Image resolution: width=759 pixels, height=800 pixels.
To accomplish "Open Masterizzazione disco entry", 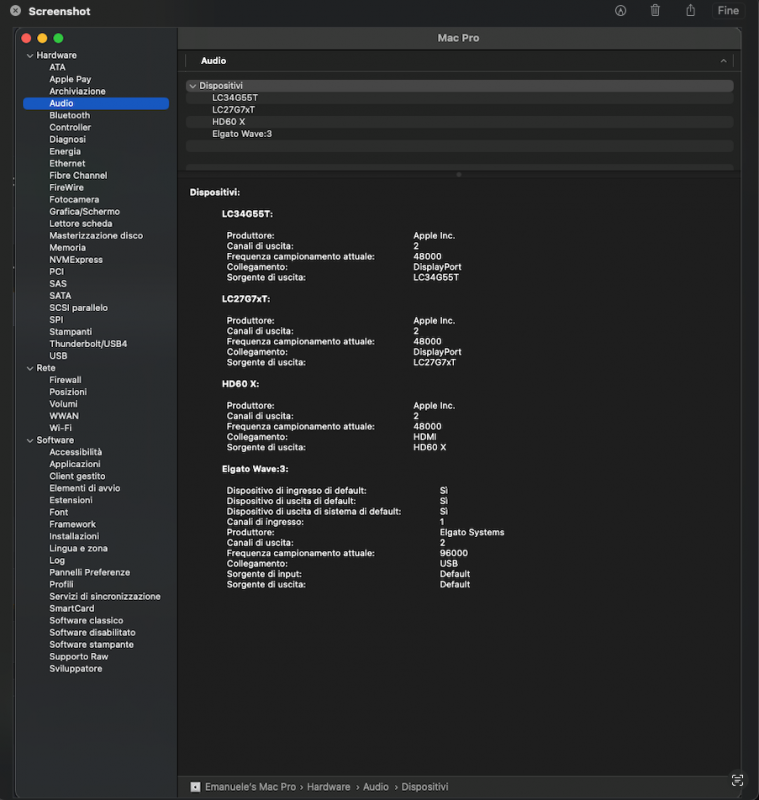I will tap(96, 236).
